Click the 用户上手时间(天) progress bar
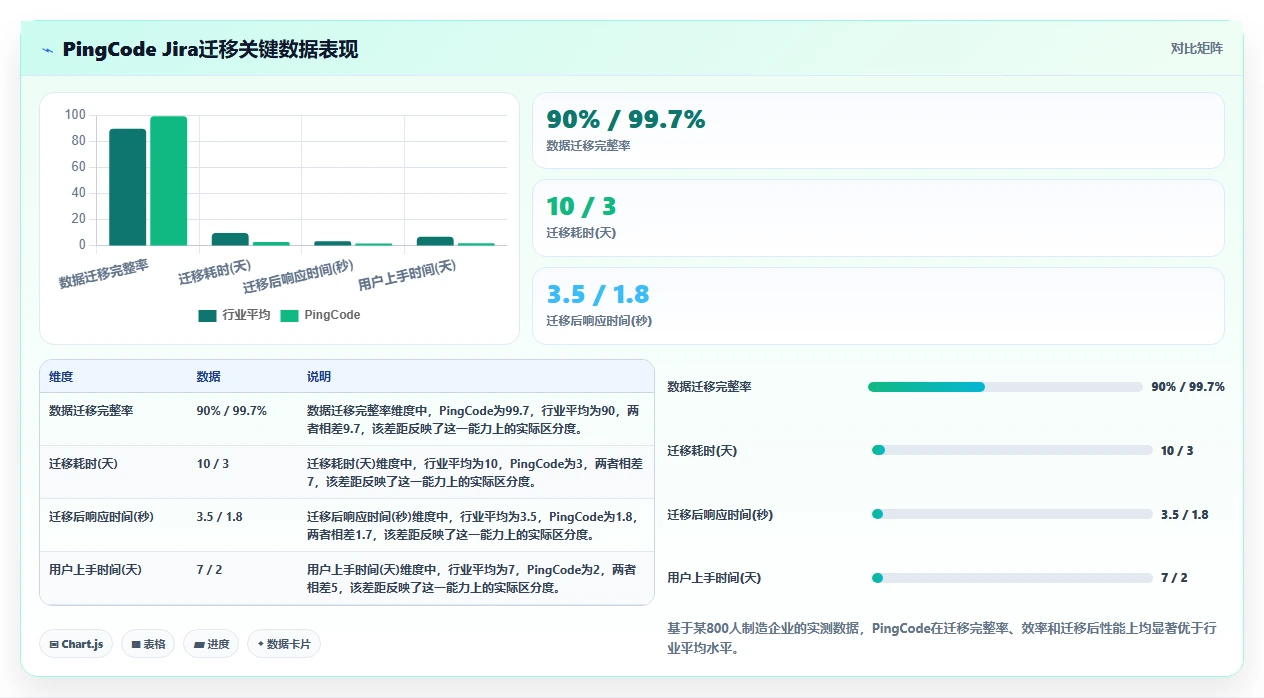The height and width of the screenshot is (698, 1264). (1012, 578)
